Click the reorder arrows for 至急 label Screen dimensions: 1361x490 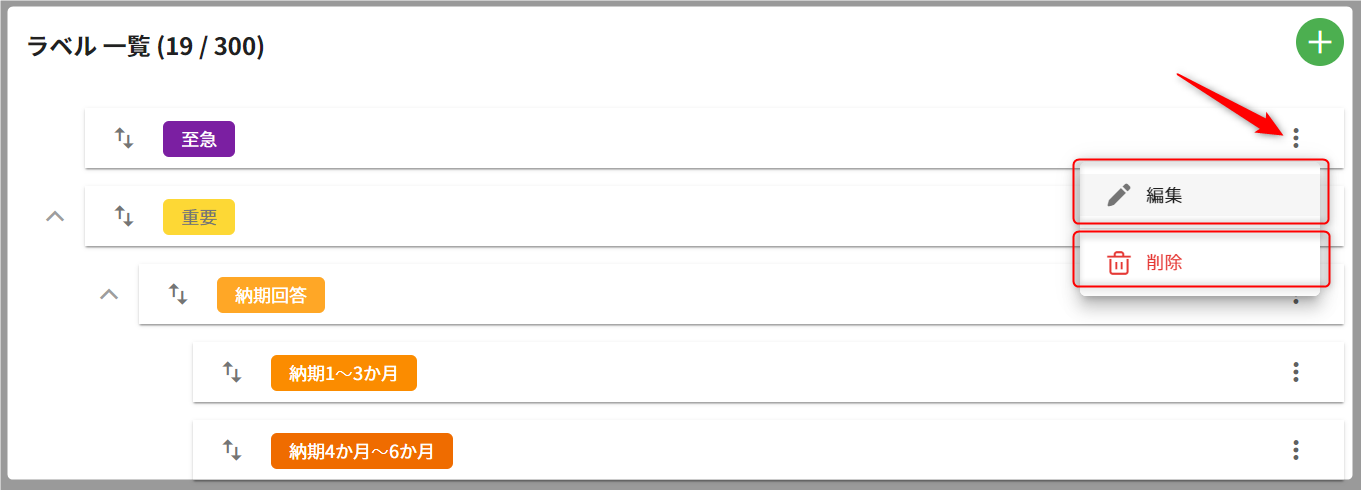click(124, 138)
